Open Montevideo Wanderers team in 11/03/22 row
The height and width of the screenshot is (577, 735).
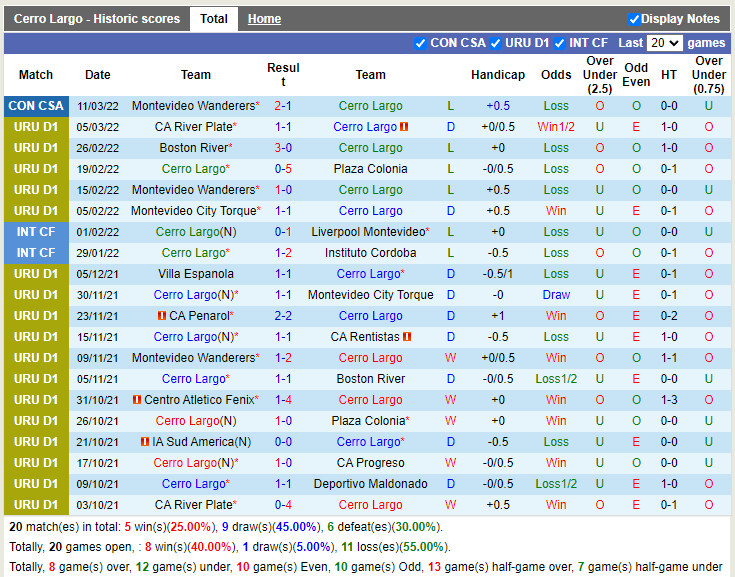(193, 106)
